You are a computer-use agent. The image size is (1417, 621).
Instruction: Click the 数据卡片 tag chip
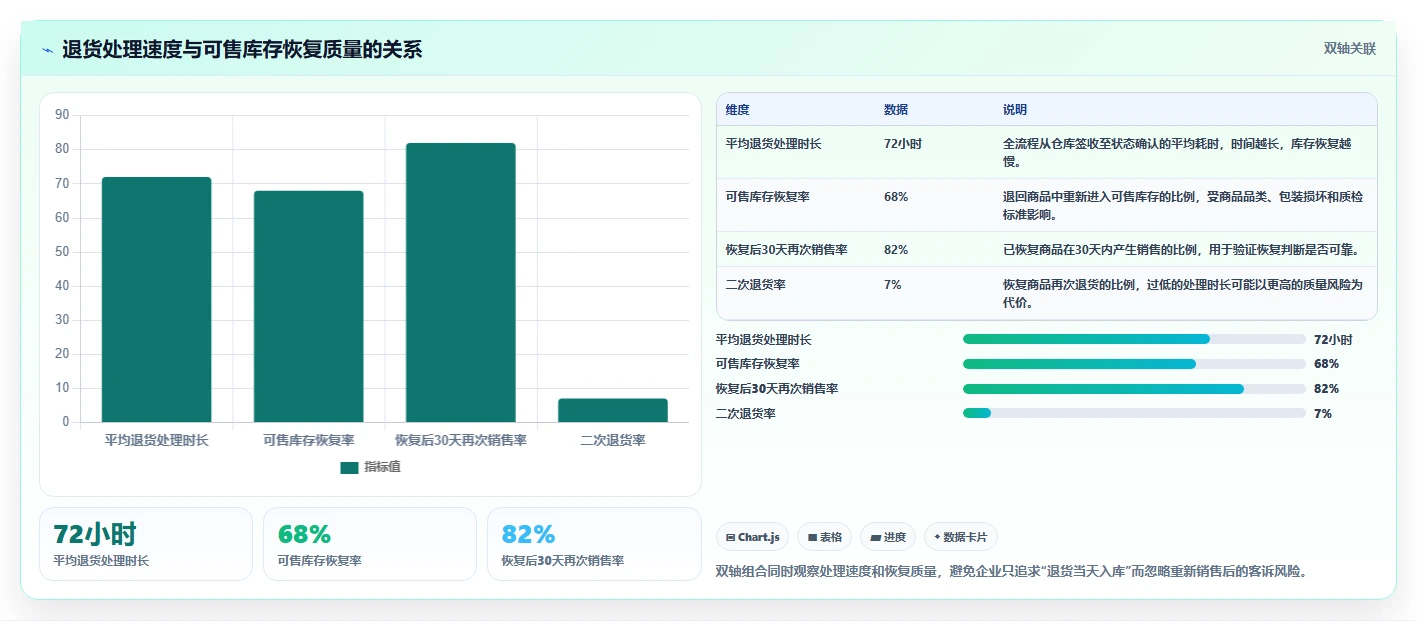(x=961, y=537)
